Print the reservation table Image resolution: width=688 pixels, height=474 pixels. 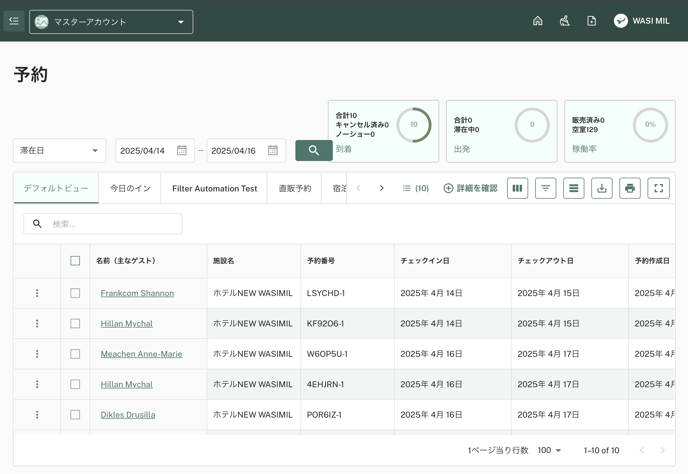[630, 188]
